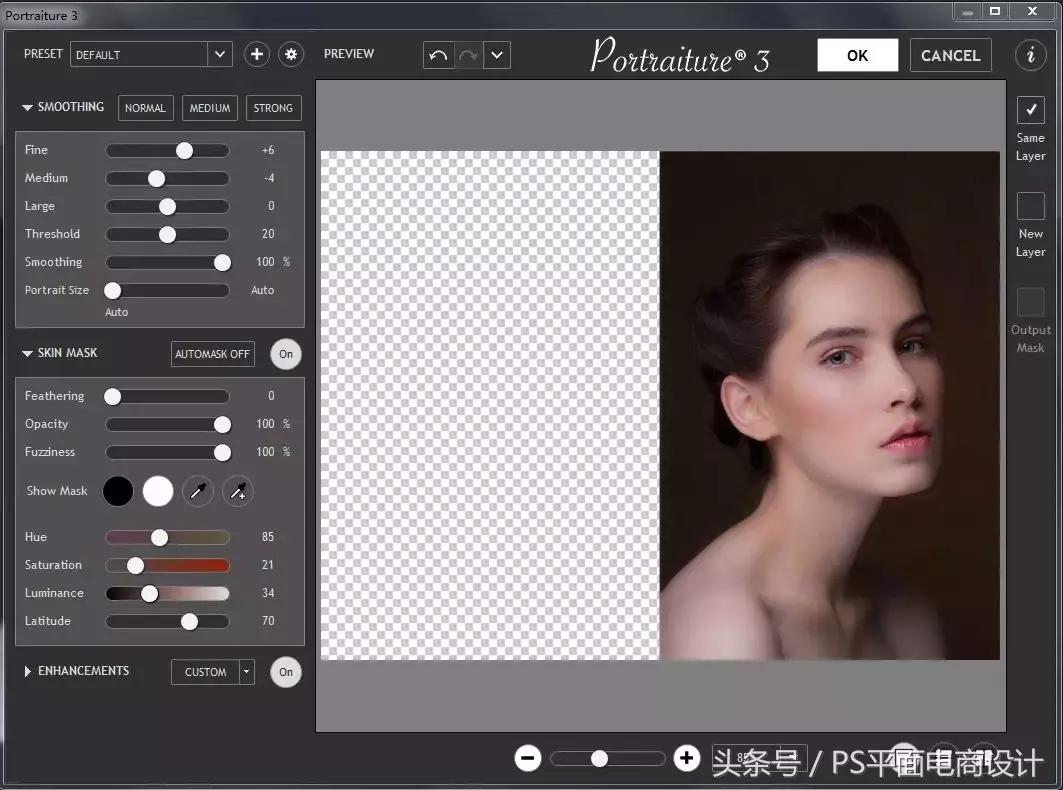Adjust the Hue slider in Skin Mask
Viewport: 1063px width, 790px height.
tap(161, 537)
